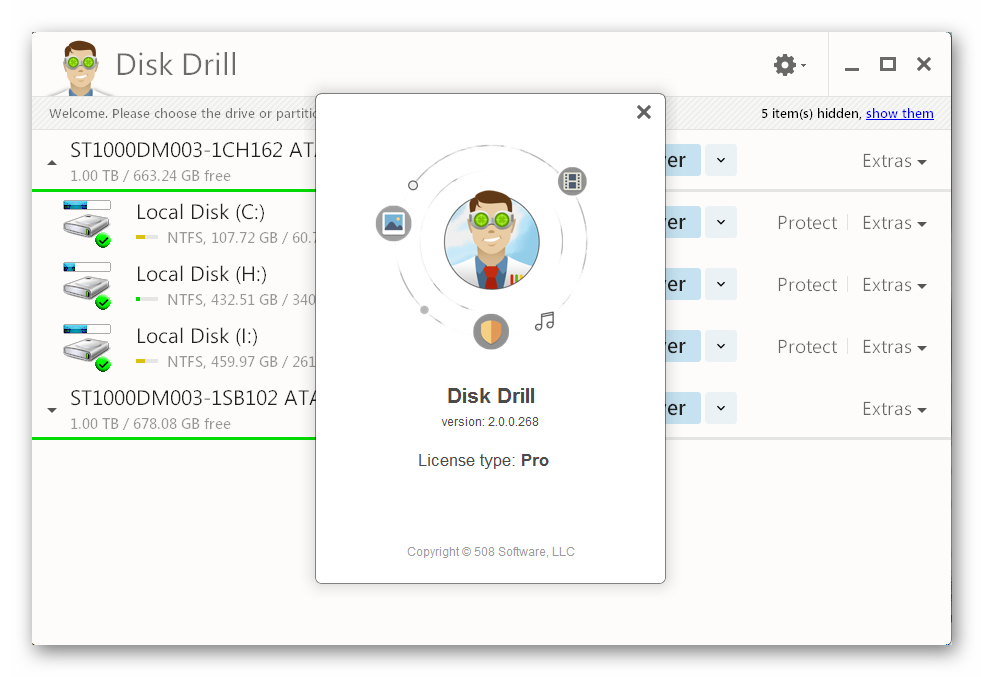
Task: Click '1.00 TB / 663.24 GB free' text
Action: pos(150,176)
